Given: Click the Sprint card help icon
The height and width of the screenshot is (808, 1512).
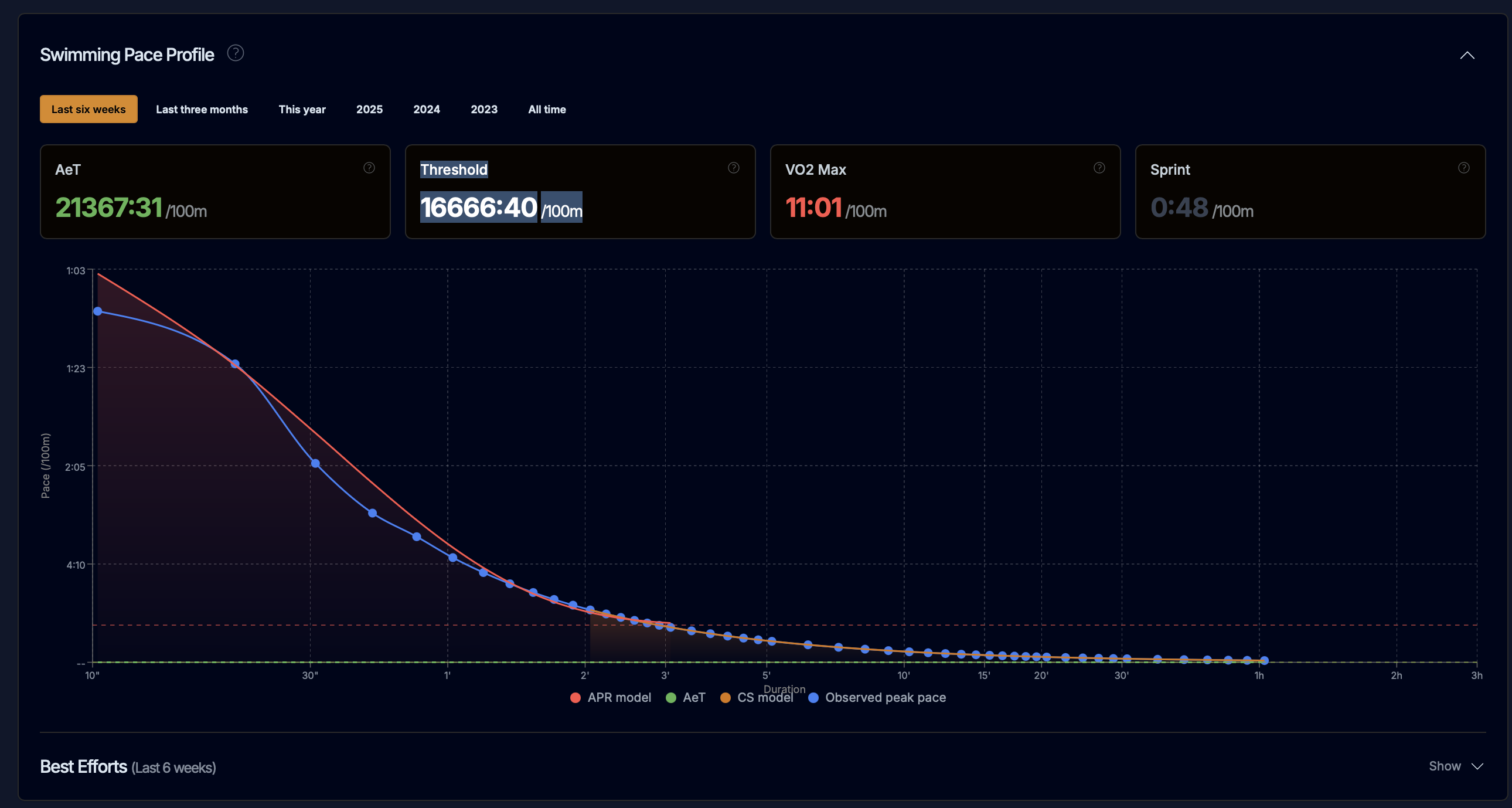Looking at the screenshot, I should click(1464, 168).
